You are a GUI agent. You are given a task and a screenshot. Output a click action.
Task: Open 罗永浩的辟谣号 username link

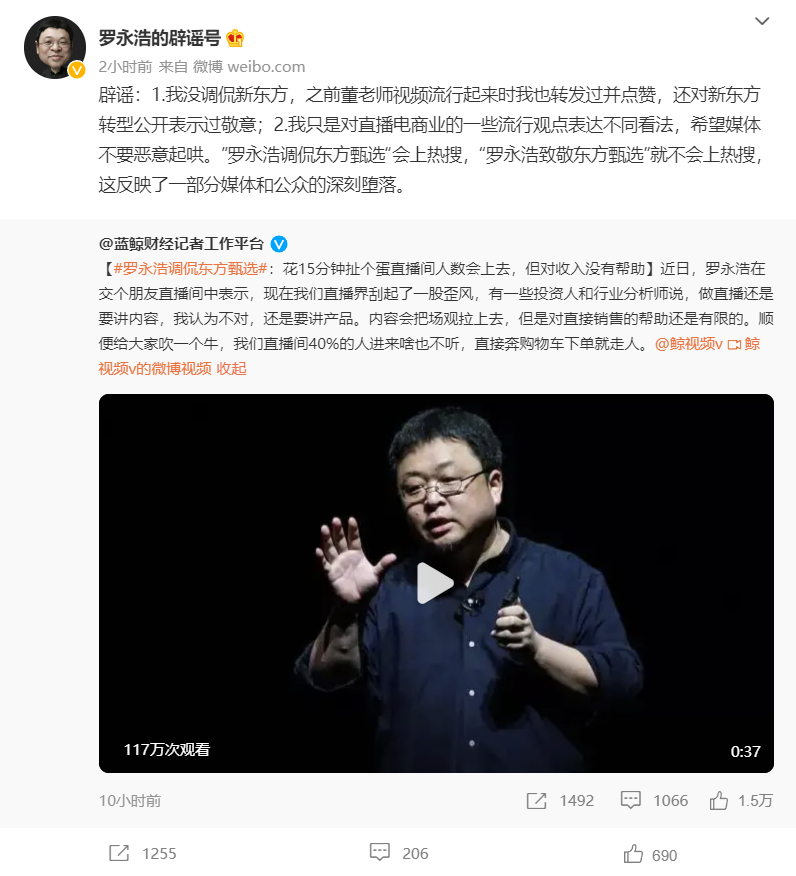coord(160,38)
